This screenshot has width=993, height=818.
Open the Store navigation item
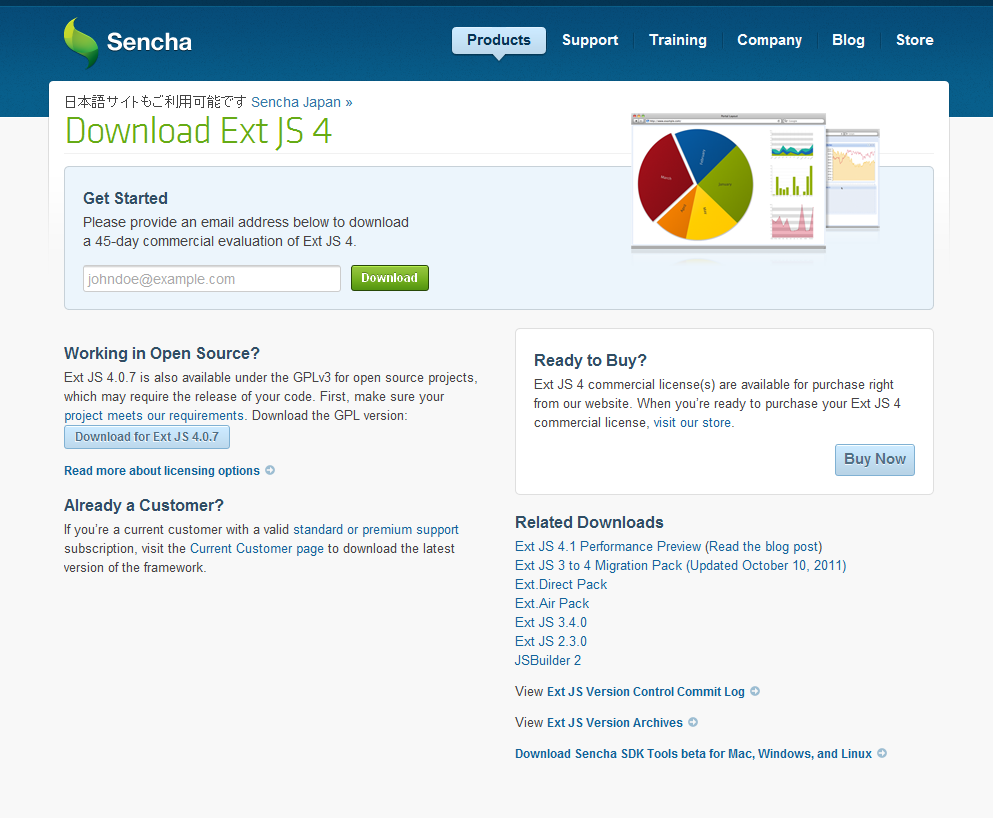[914, 40]
